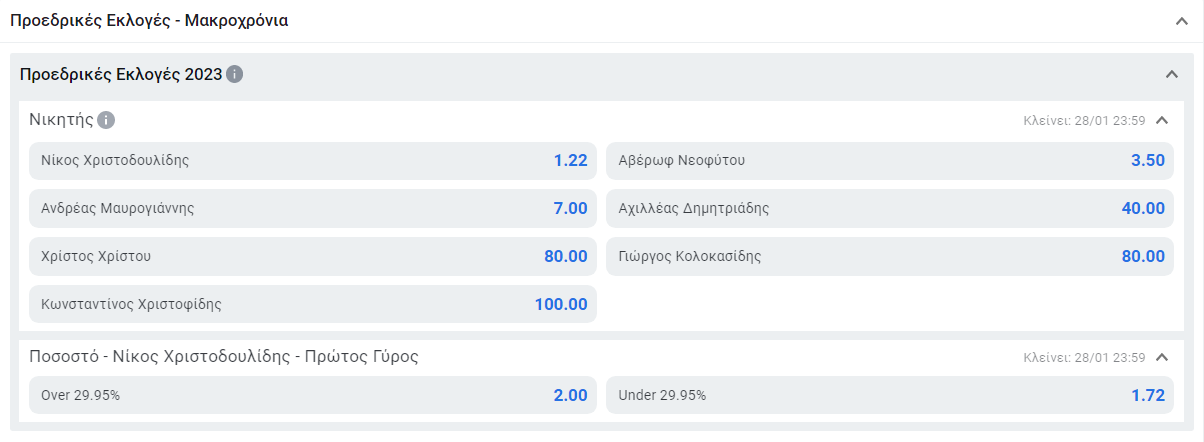Bet on Χρίστος Χρίστου at 80.00
Image resolution: width=1204 pixels, height=442 pixels.
point(313,256)
